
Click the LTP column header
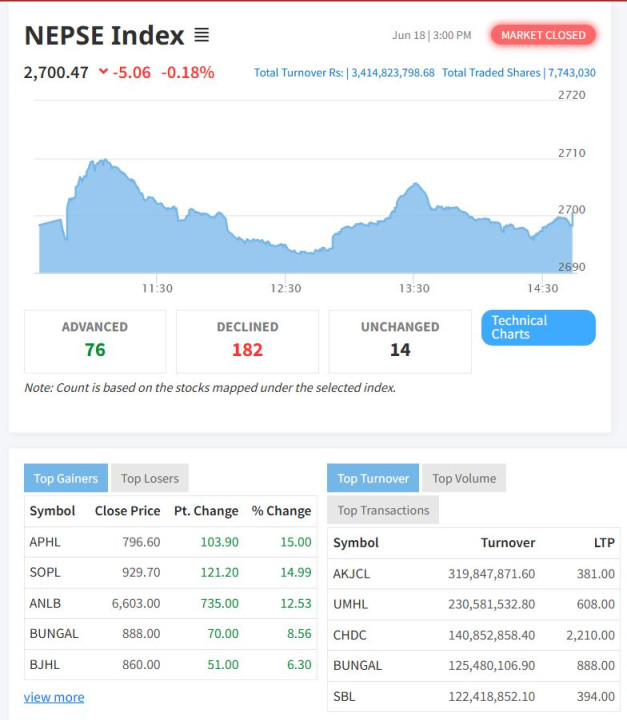tap(604, 543)
